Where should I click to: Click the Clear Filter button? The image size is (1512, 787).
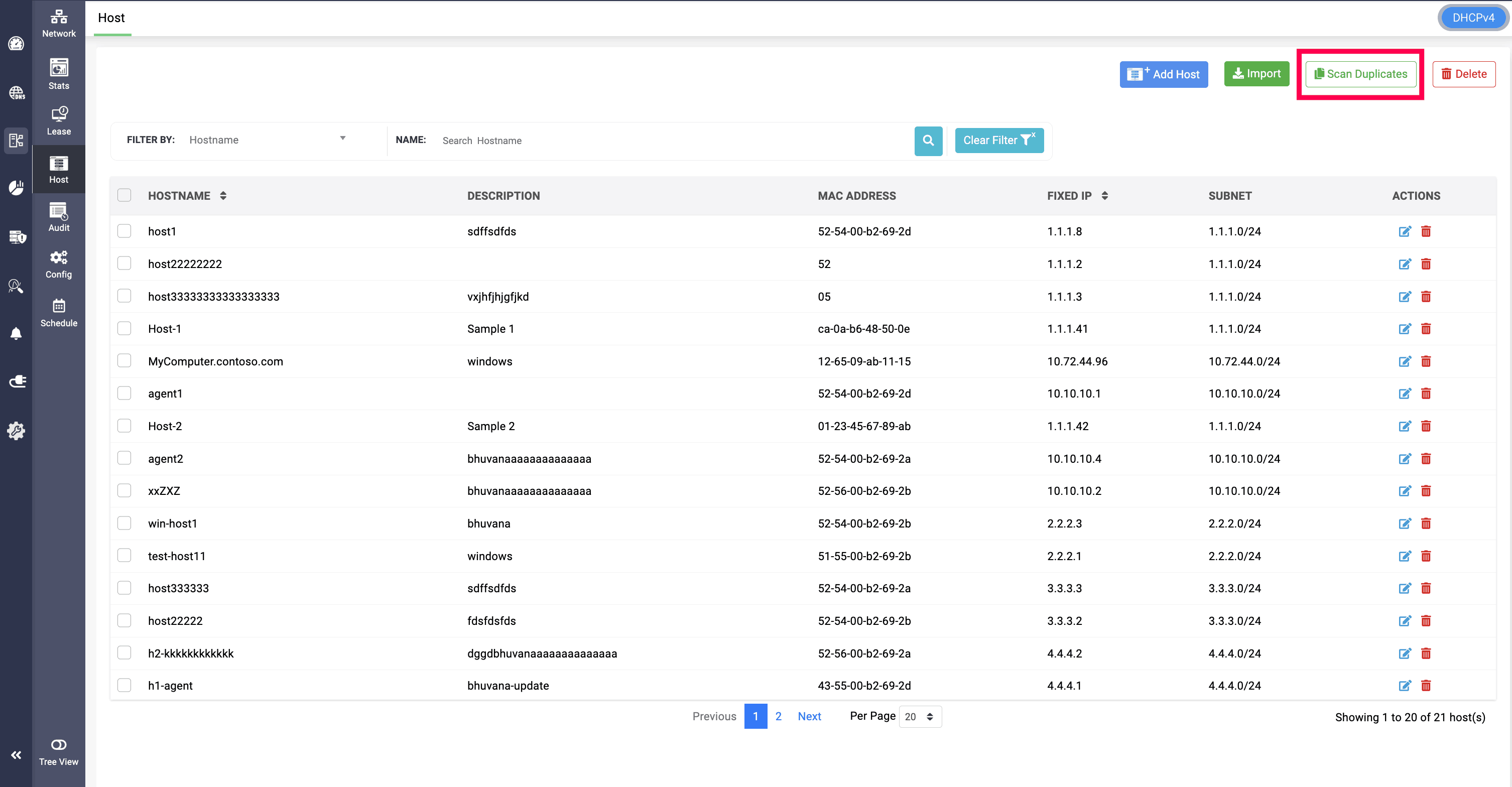tap(999, 140)
